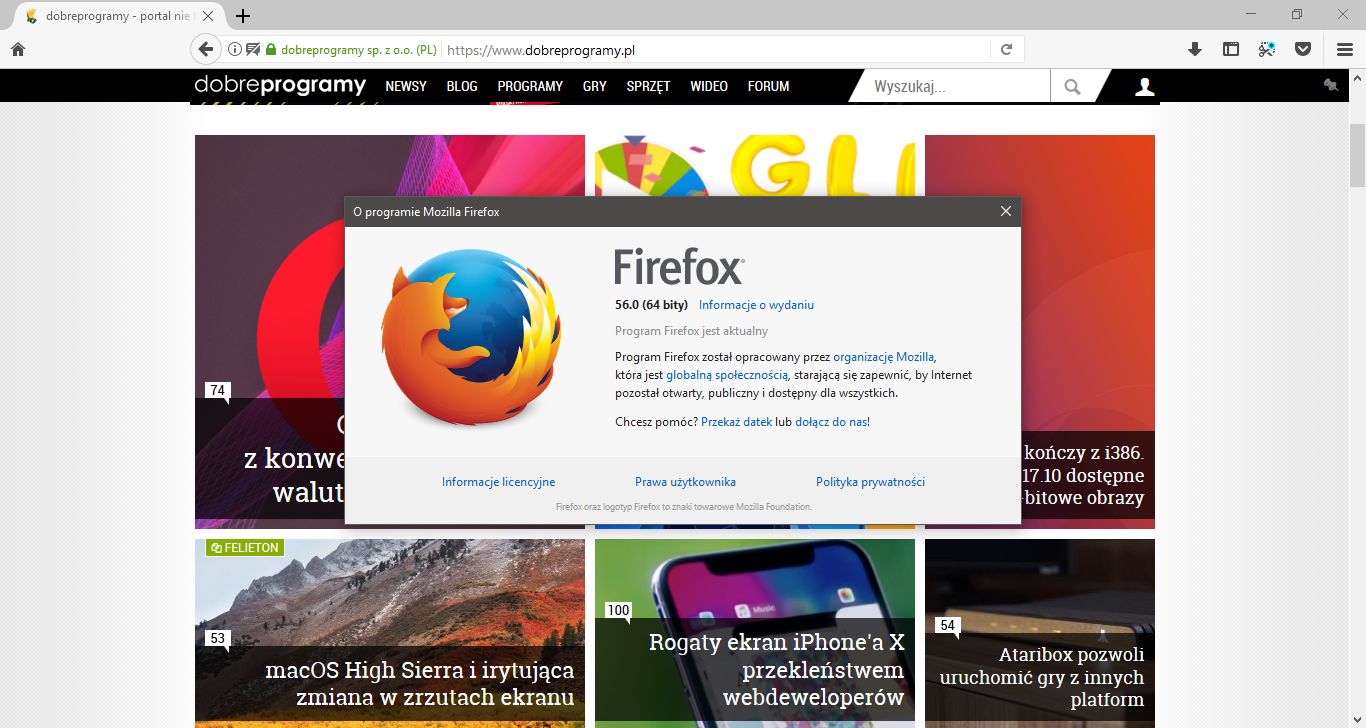Screen dimensions: 1366x728
Task: Open the NEWSY menu item
Action: (406, 86)
